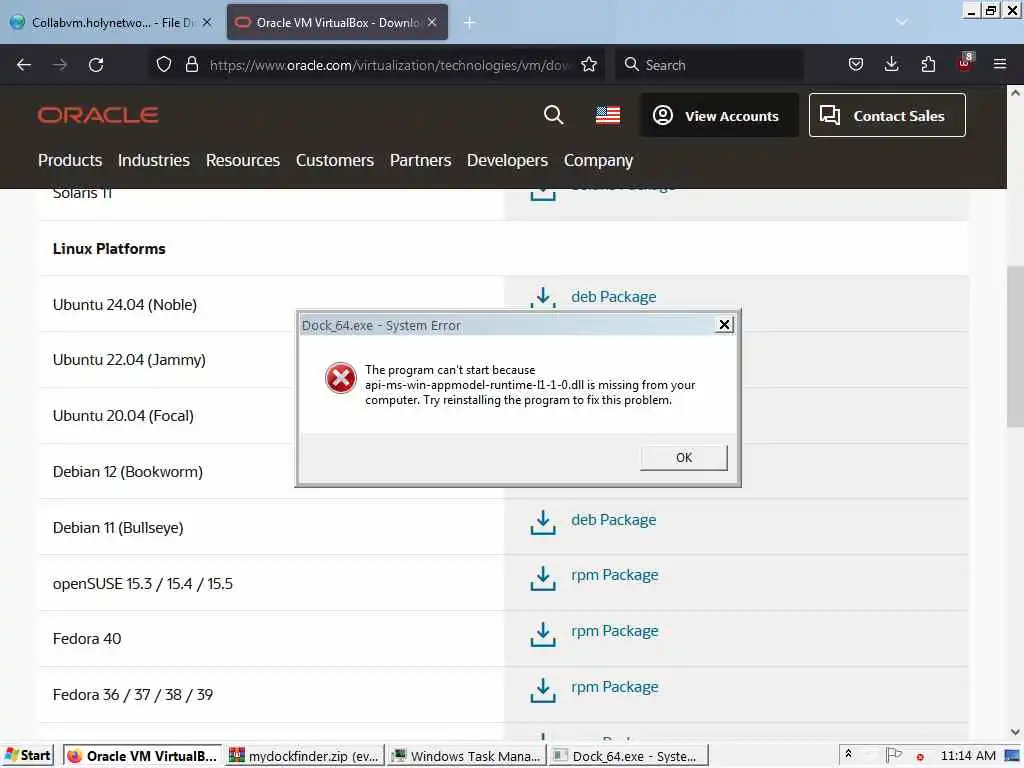Image resolution: width=1024 pixels, height=768 pixels.
Task: Open the Developers menu
Action: pos(507,161)
